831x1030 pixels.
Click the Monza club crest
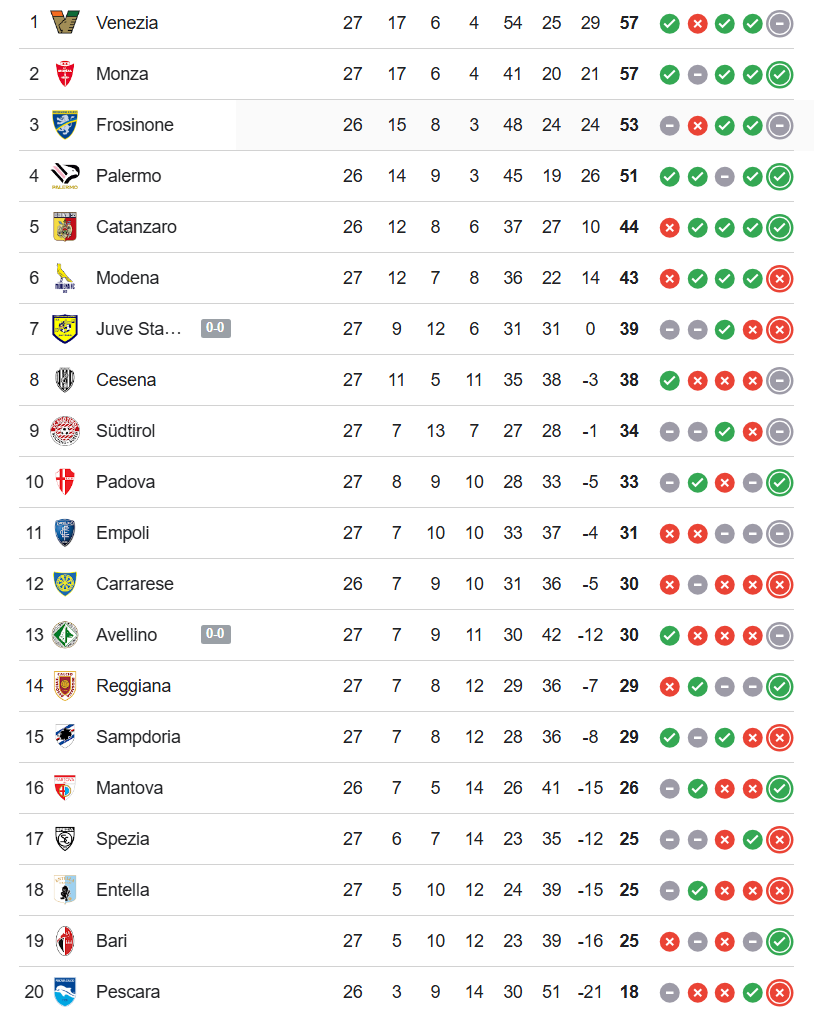tap(66, 74)
